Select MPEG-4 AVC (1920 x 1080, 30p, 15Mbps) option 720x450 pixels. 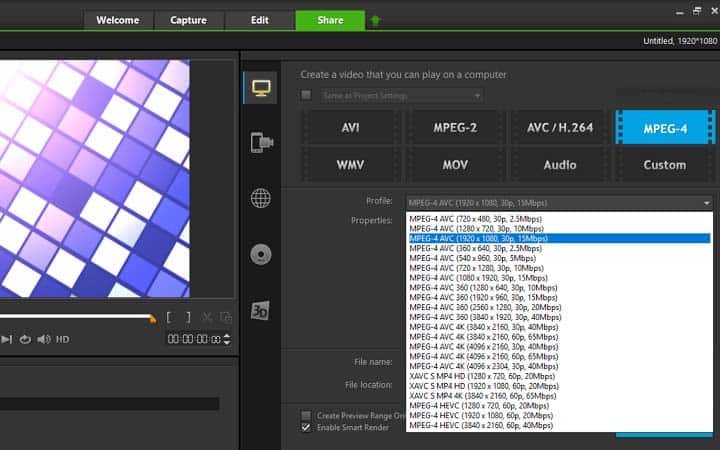(559, 238)
